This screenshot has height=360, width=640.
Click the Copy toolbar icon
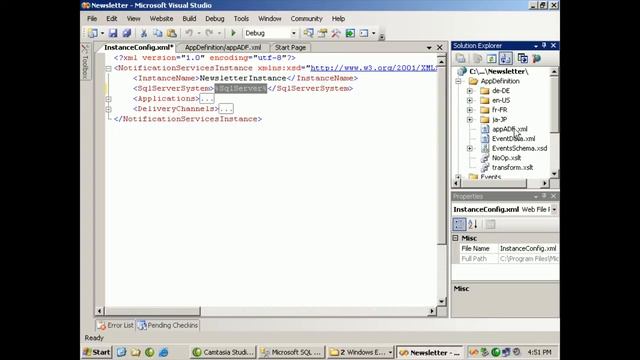tap(158, 33)
